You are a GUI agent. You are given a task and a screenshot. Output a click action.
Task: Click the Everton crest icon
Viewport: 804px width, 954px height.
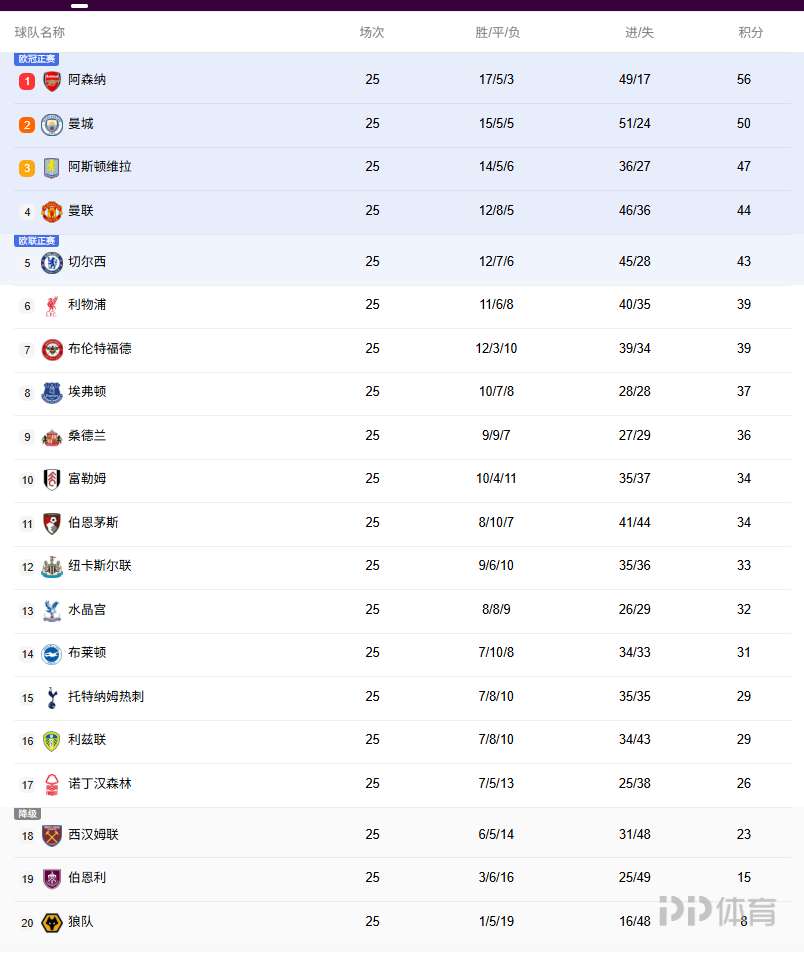[x=52, y=393]
